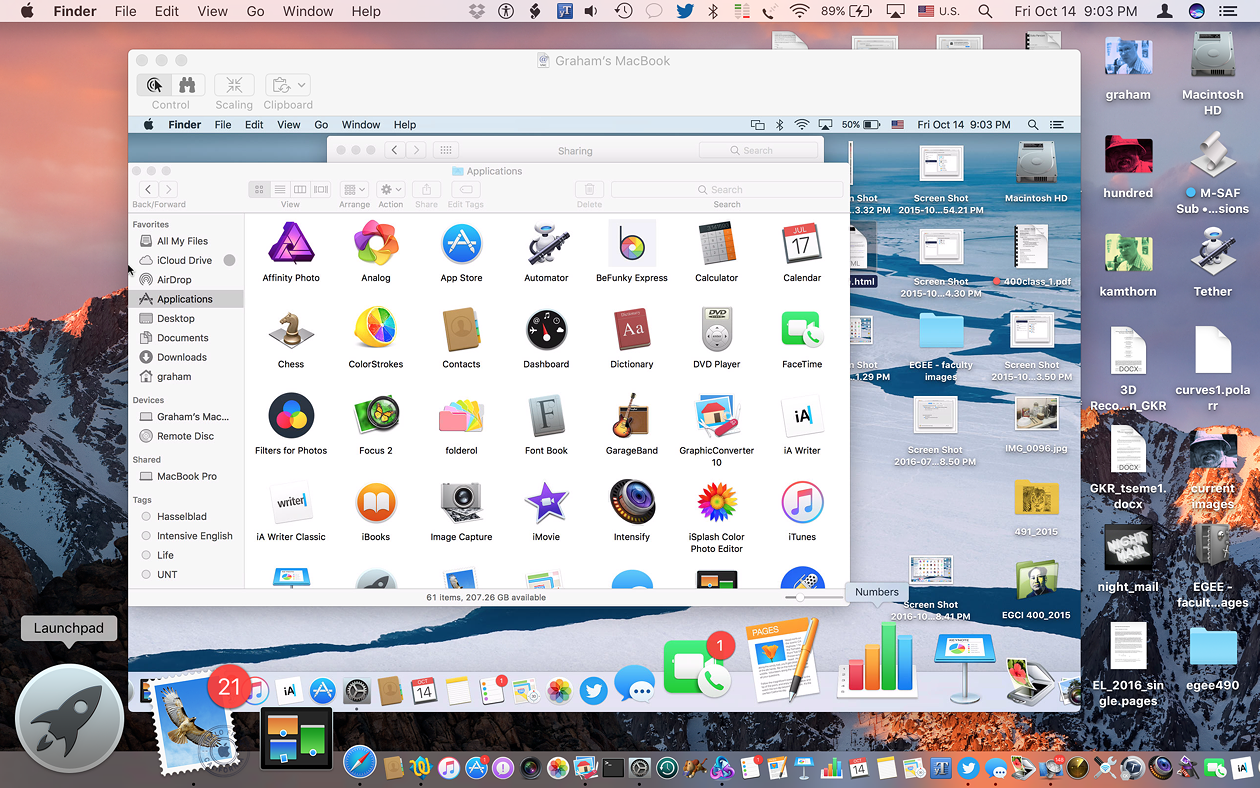Select the iBooks application icon

click(x=376, y=502)
